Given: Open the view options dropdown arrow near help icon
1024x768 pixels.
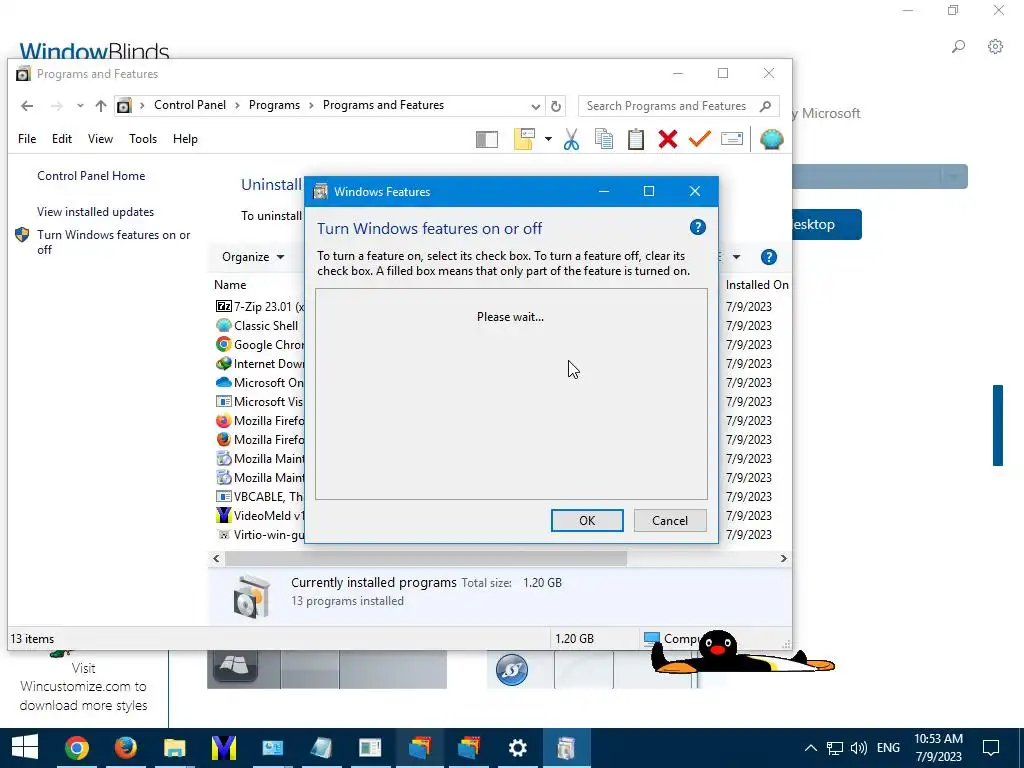Looking at the screenshot, I should (x=736, y=257).
